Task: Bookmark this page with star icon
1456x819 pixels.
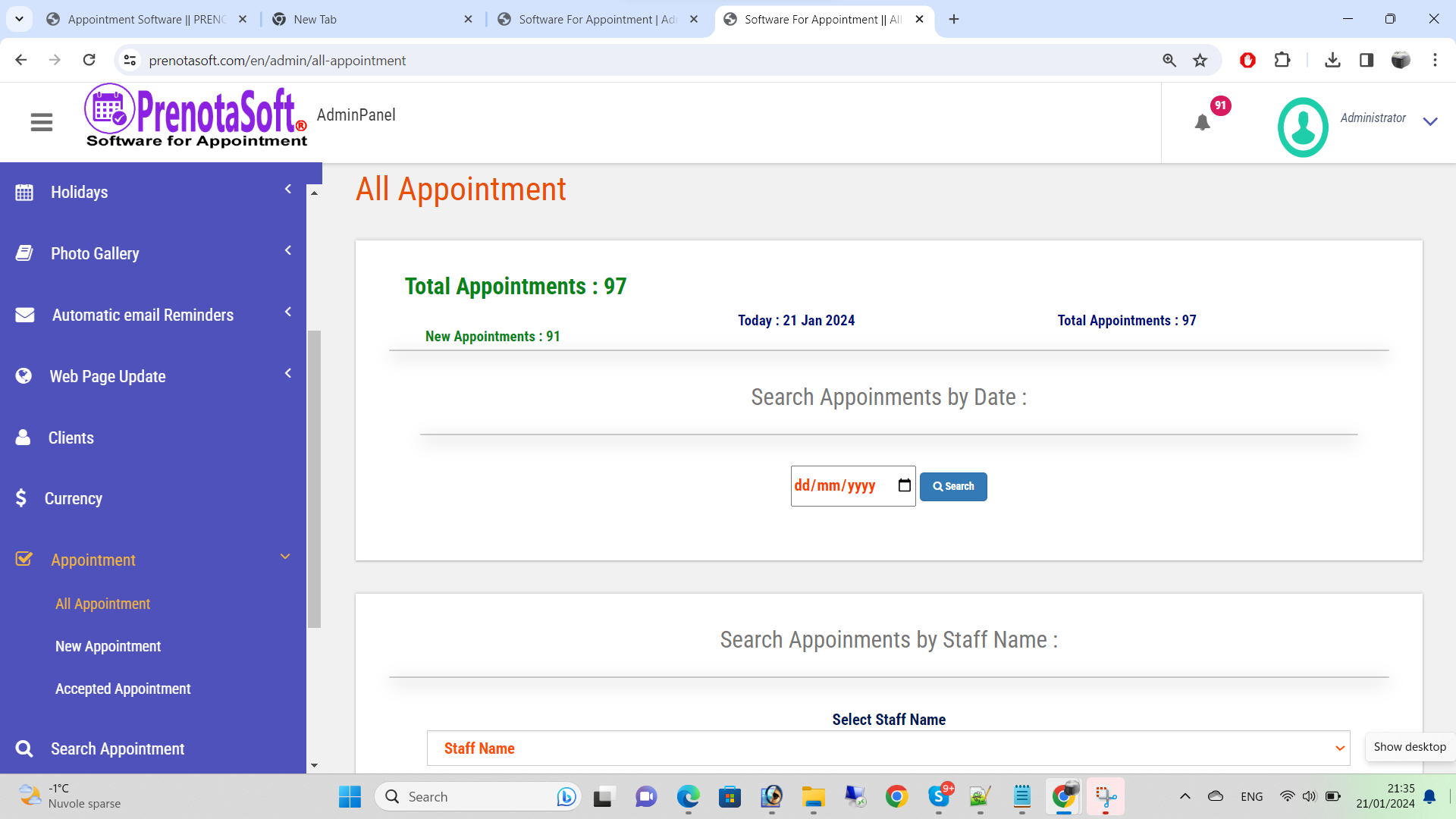Action: click(x=1200, y=61)
